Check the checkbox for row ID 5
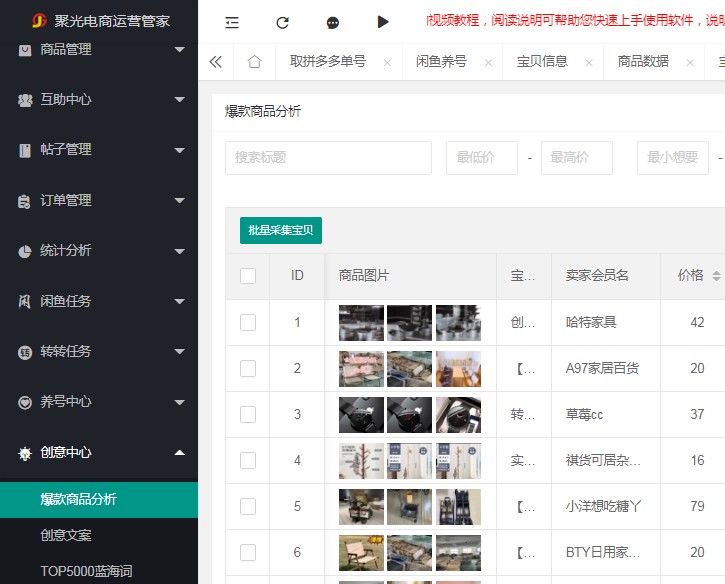The width and height of the screenshot is (725, 584). (248, 506)
